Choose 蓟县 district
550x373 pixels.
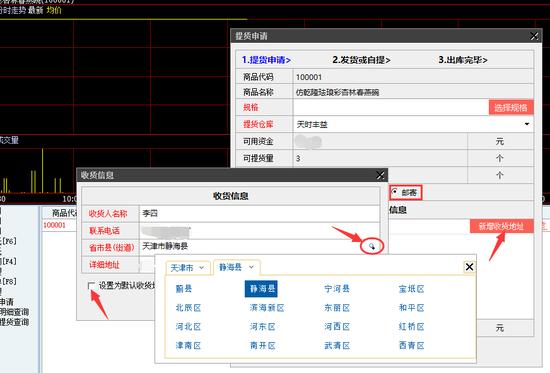pos(184,289)
